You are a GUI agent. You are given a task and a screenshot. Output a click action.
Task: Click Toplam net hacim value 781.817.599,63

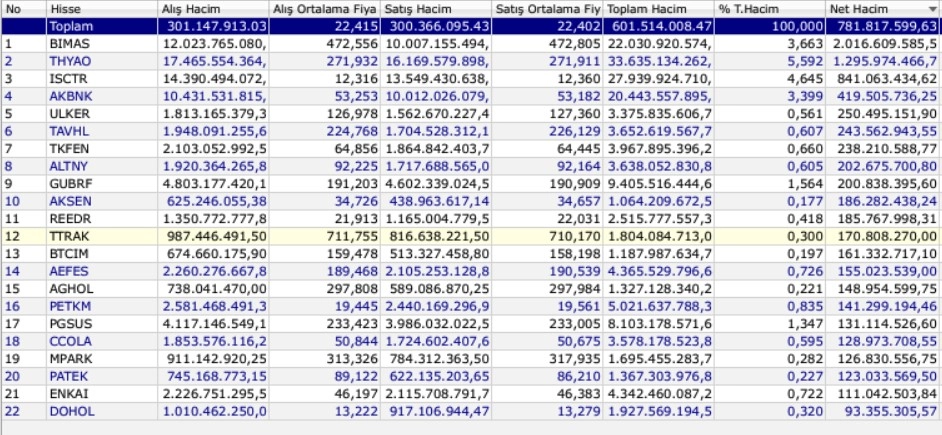(884, 26)
